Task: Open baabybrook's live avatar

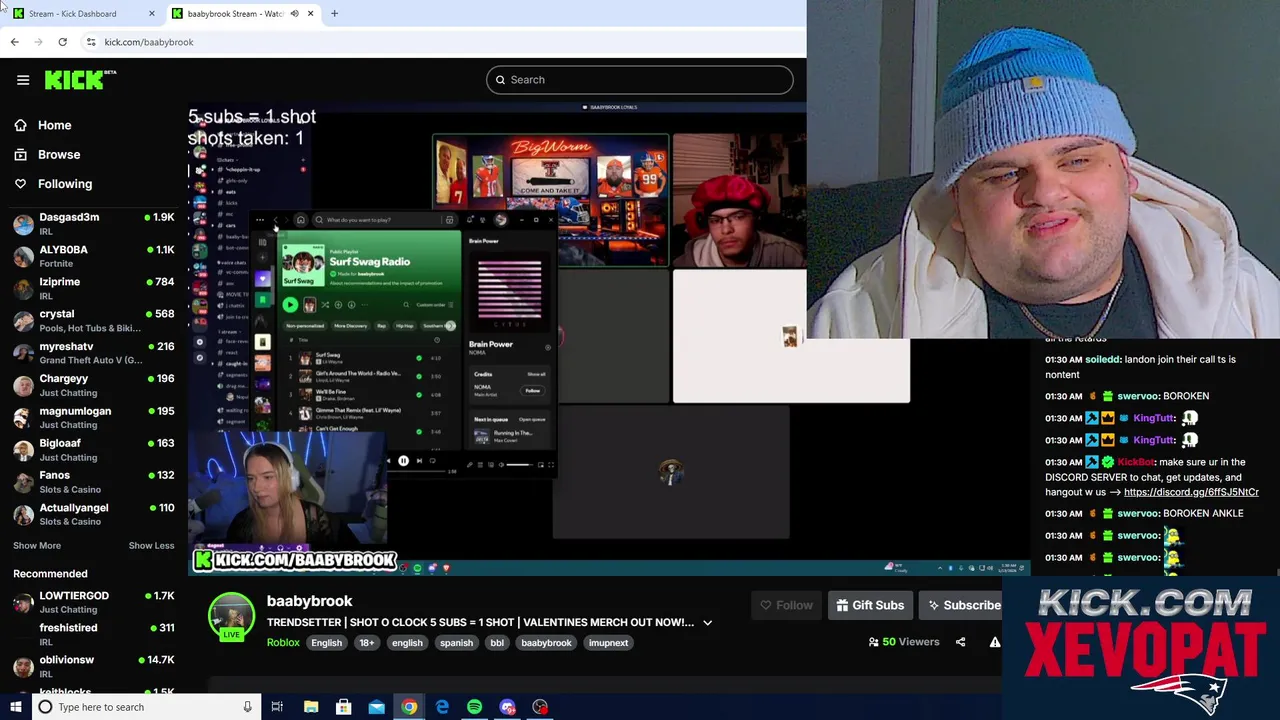Action: (x=231, y=617)
